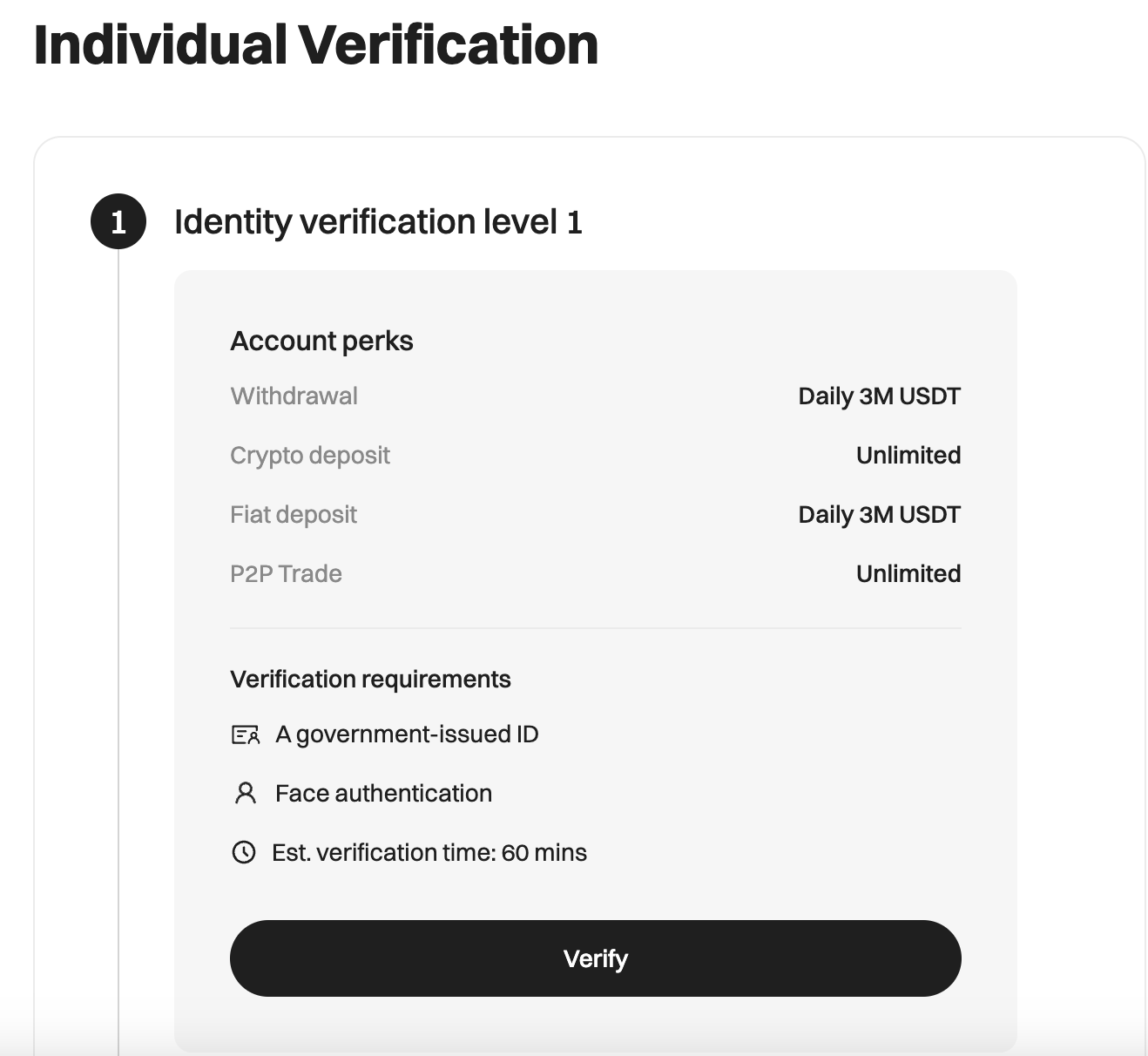Click the clock icon next to verification time
This screenshot has height=1056, width=1148.
[x=244, y=853]
